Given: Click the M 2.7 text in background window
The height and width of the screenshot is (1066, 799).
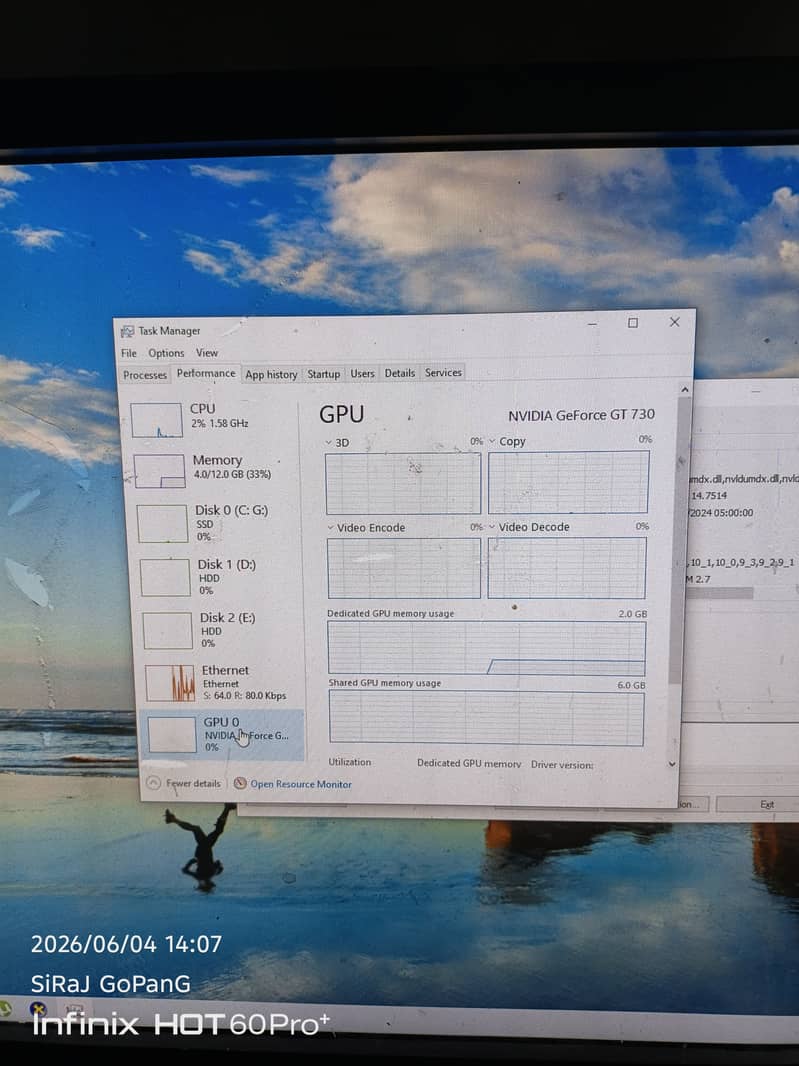Looking at the screenshot, I should pyautogui.click(x=698, y=579).
